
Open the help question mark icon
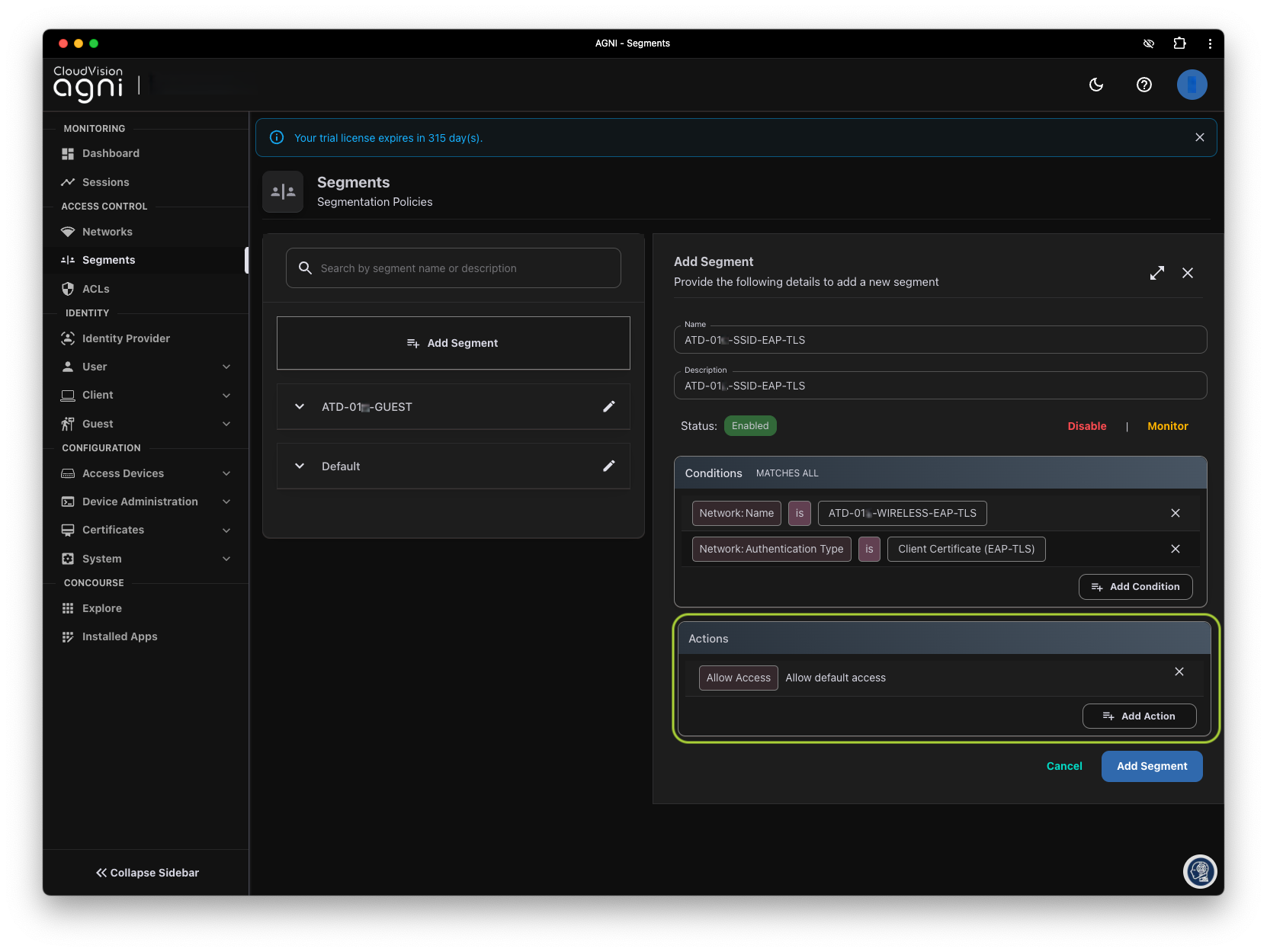pyautogui.click(x=1144, y=85)
